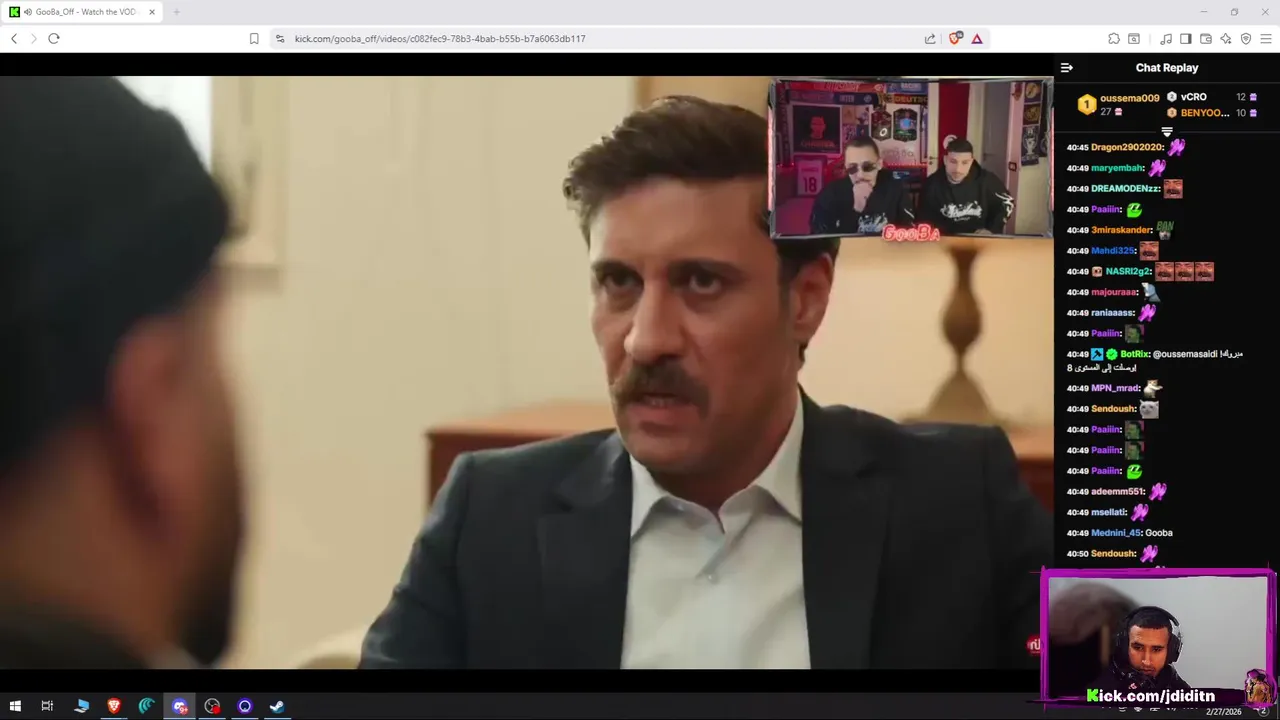Click MPN_mrad username in chat
The height and width of the screenshot is (720, 1280).
click(x=1115, y=388)
